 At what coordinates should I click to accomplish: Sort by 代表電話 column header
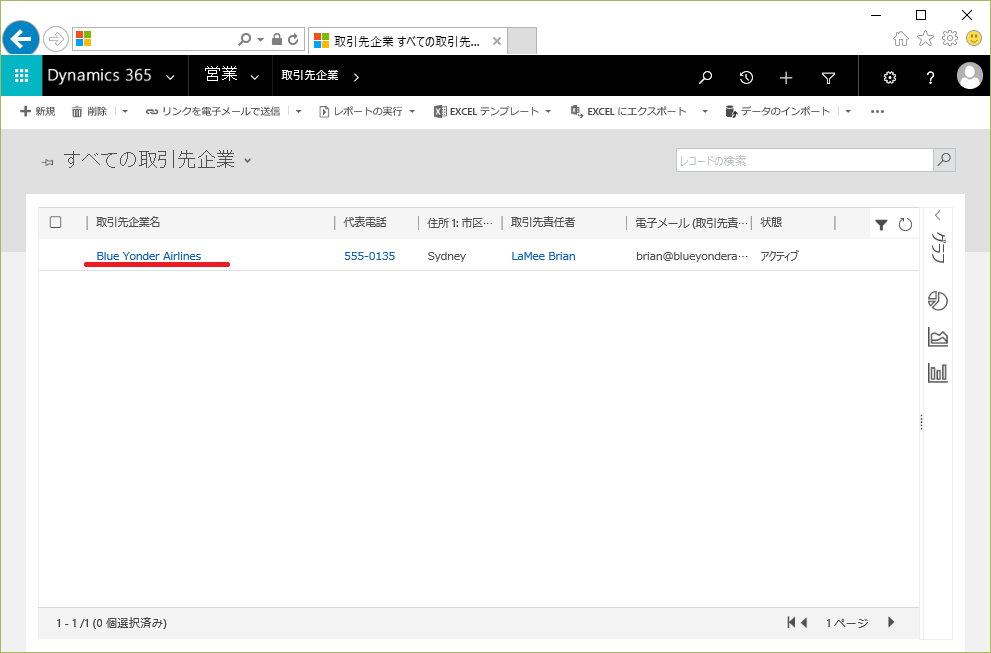(x=365, y=222)
